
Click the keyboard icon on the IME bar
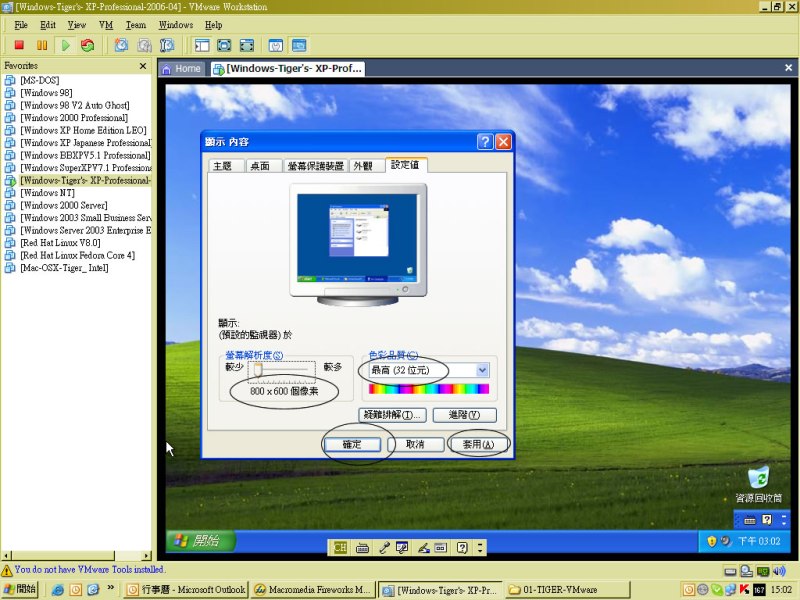pyautogui.click(x=362, y=548)
